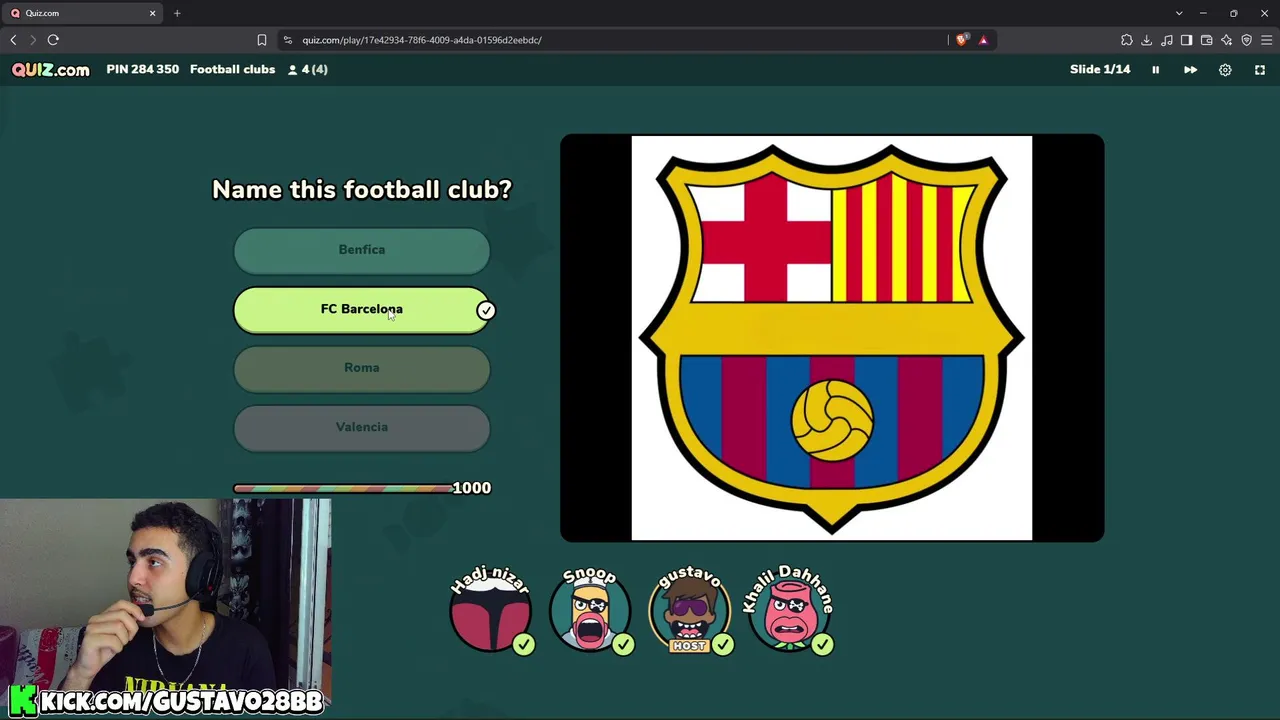Close the Quiz.com tab
The height and width of the screenshot is (720, 1280).
(153, 13)
